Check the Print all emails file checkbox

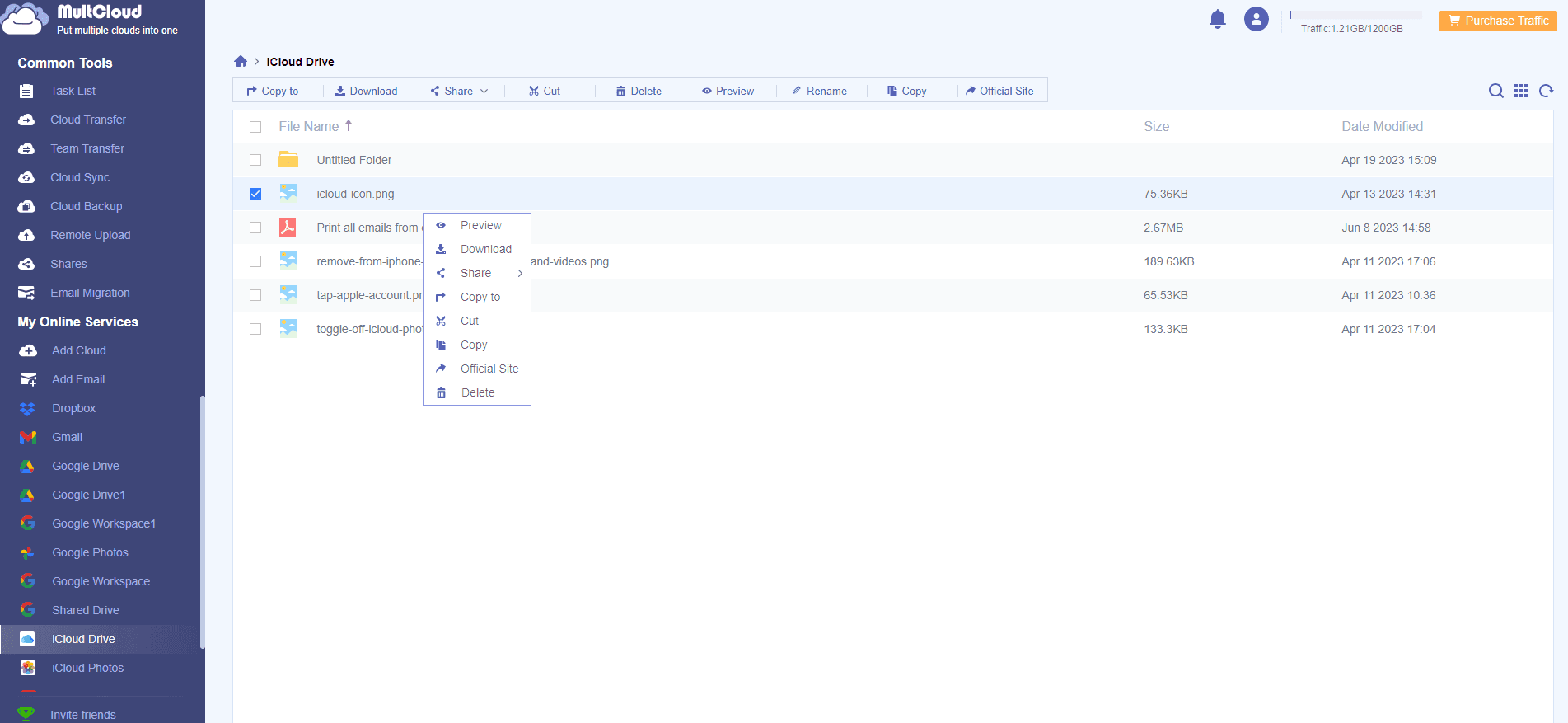click(255, 228)
